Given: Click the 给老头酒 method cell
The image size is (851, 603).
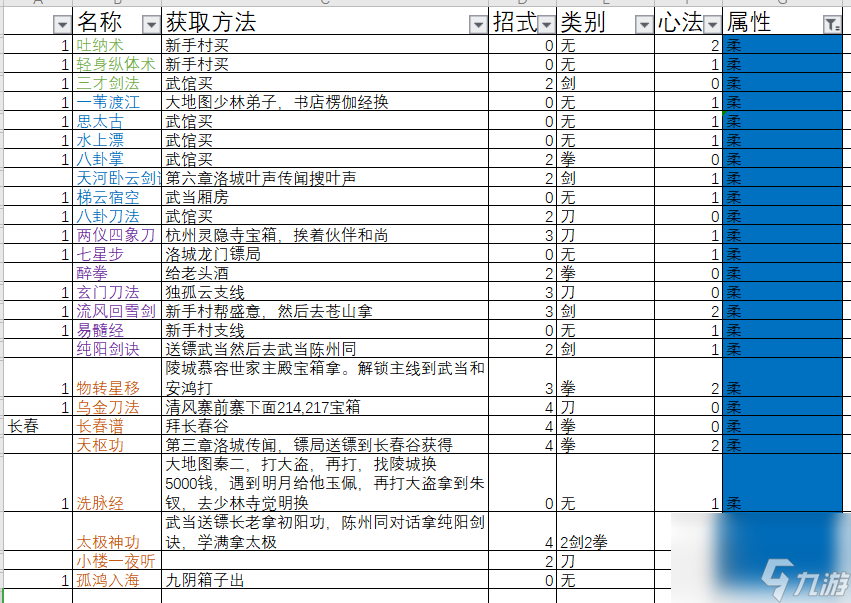Looking at the screenshot, I should [x=325, y=273].
